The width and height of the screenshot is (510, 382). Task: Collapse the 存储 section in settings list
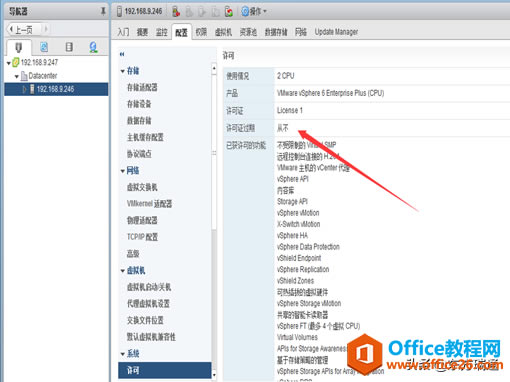[x=123, y=71]
